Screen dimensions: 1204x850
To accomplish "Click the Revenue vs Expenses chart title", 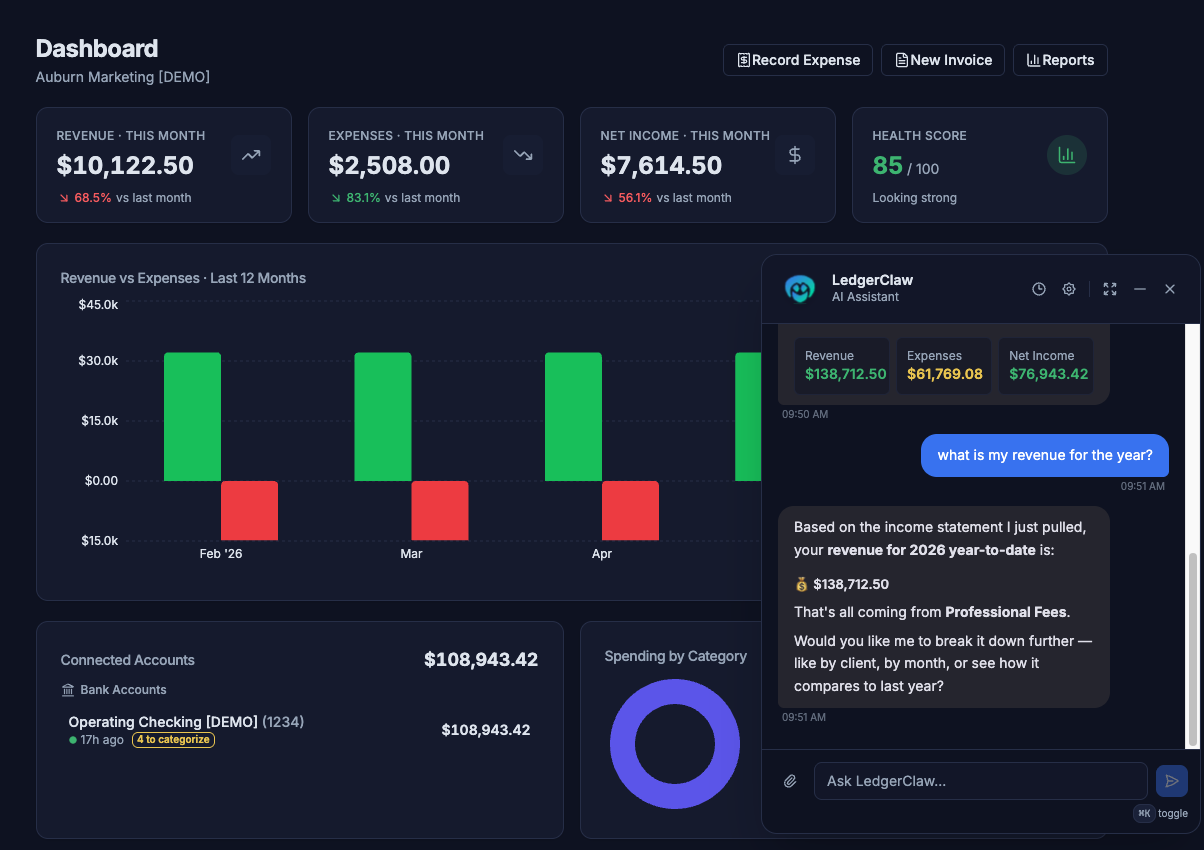I will tap(183, 278).
